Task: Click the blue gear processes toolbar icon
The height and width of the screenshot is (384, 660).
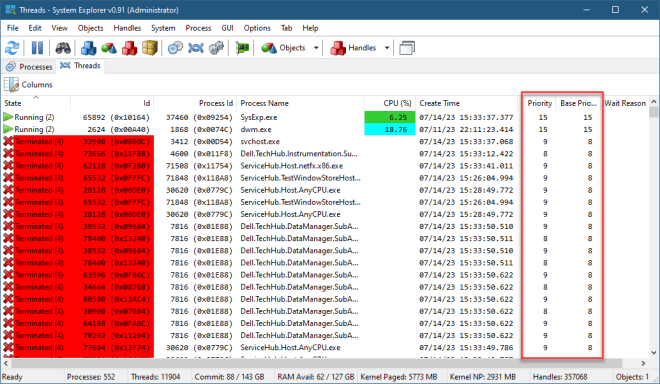Action: pos(175,48)
